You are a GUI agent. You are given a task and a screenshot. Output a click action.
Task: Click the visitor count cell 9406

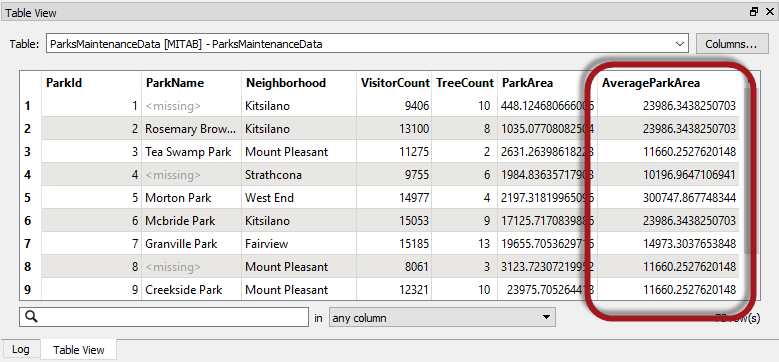394,106
